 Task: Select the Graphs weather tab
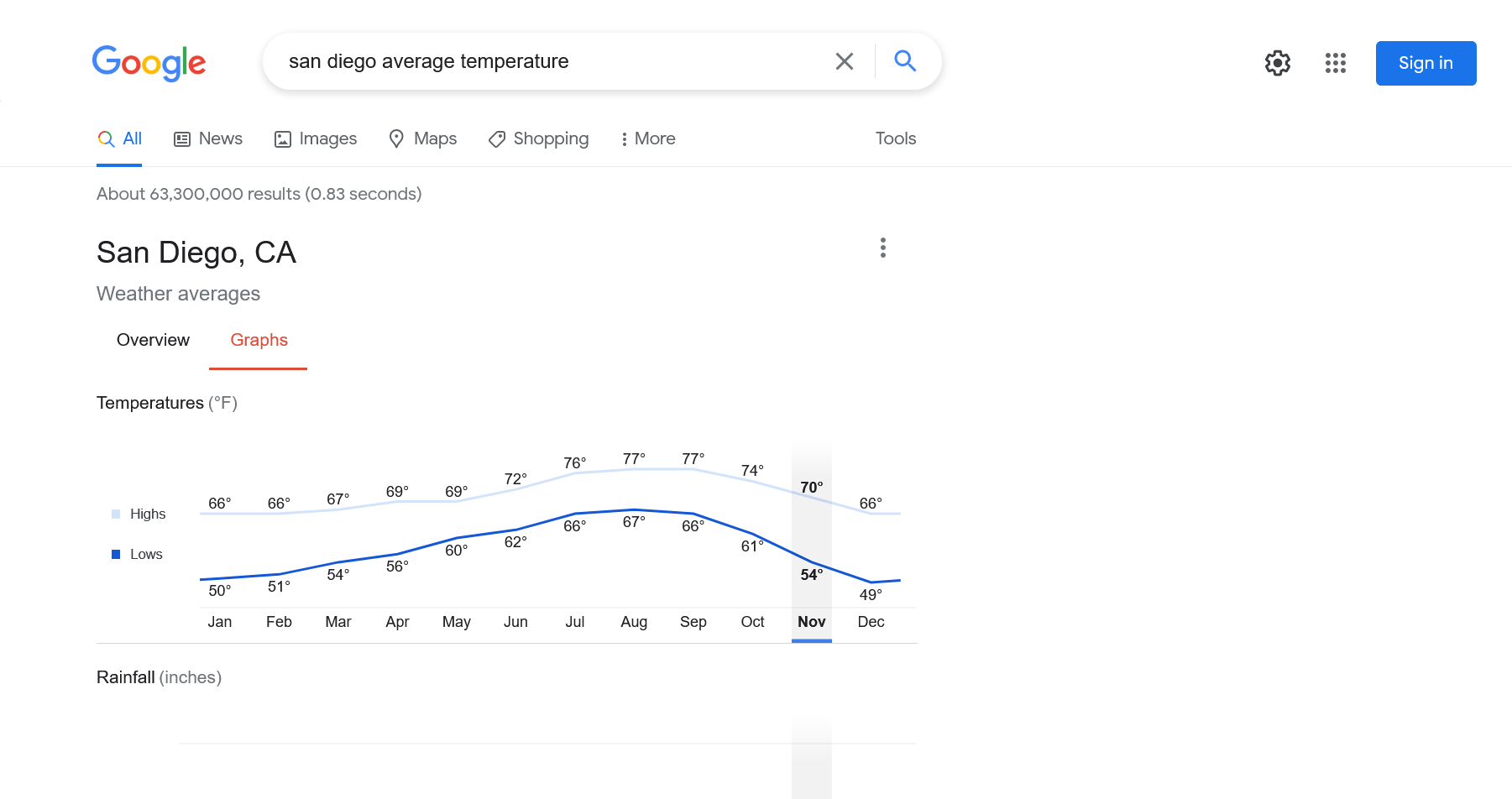tap(259, 340)
